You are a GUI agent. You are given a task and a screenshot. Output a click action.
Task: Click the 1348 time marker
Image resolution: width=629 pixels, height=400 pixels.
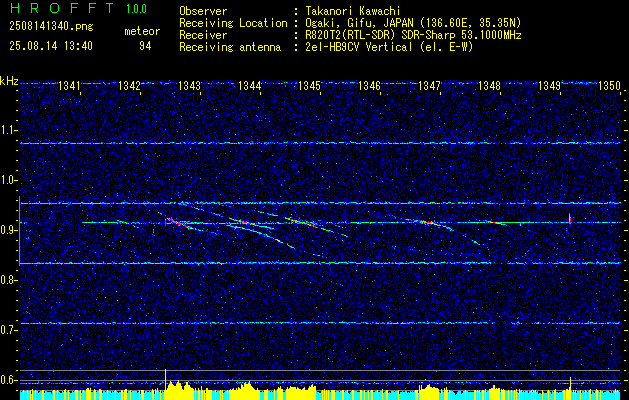489,86
